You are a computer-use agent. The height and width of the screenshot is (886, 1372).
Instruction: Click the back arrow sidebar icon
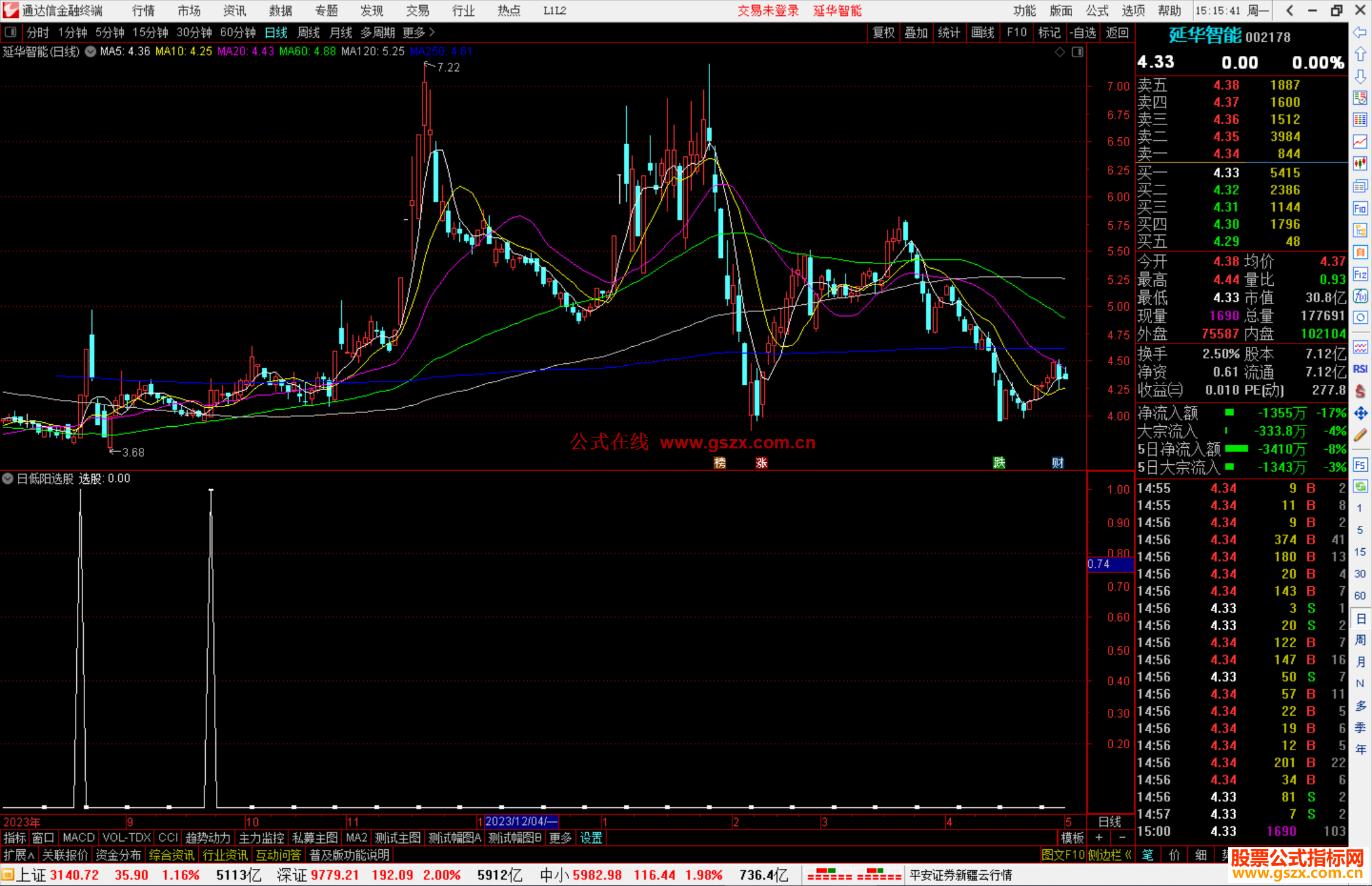pos(1360,32)
